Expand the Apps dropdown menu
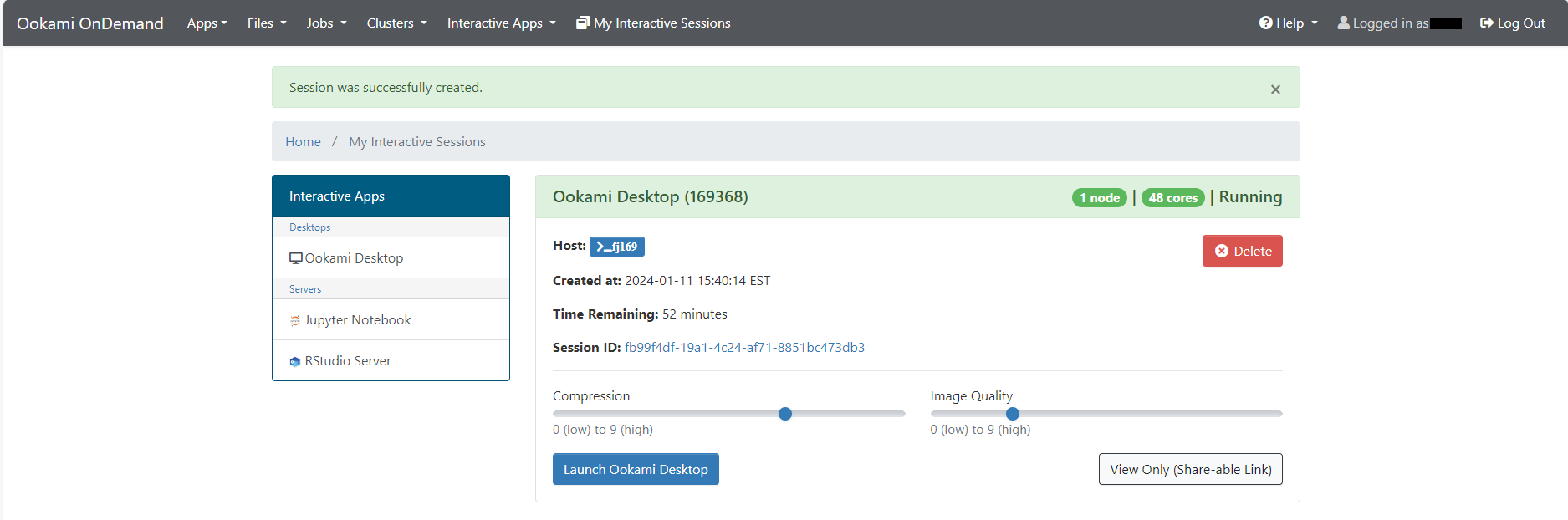This screenshot has width=1568, height=520. click(x=207, y=23)
